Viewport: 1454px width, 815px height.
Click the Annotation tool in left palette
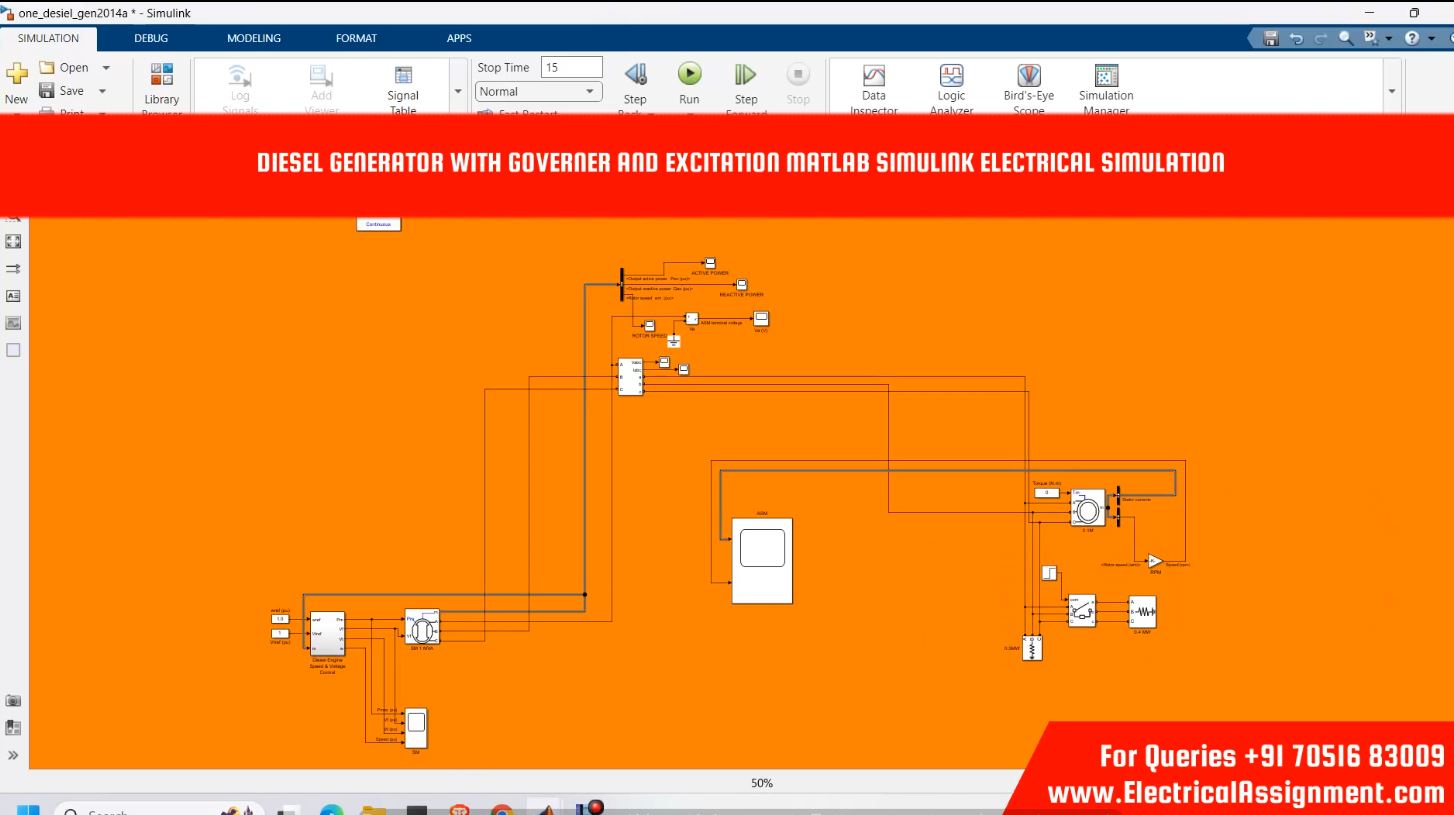[x=13, y=296]
